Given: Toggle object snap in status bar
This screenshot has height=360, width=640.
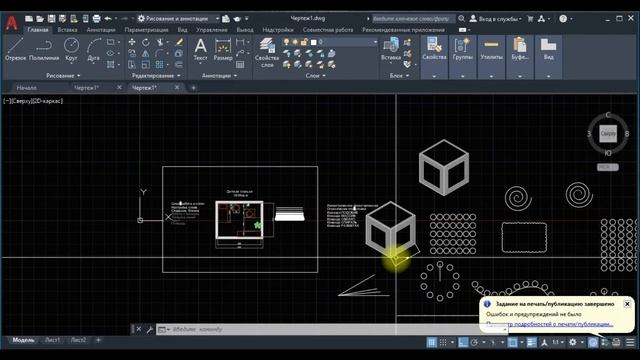Looking at the screenshot, I should pos(512,342).
